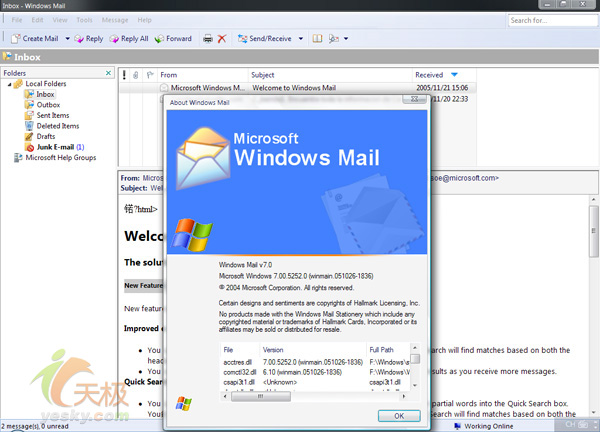The height and width of the screenshot is (432, 600).
Task: Select the comctl32.dll row
Action: point(316,372)
